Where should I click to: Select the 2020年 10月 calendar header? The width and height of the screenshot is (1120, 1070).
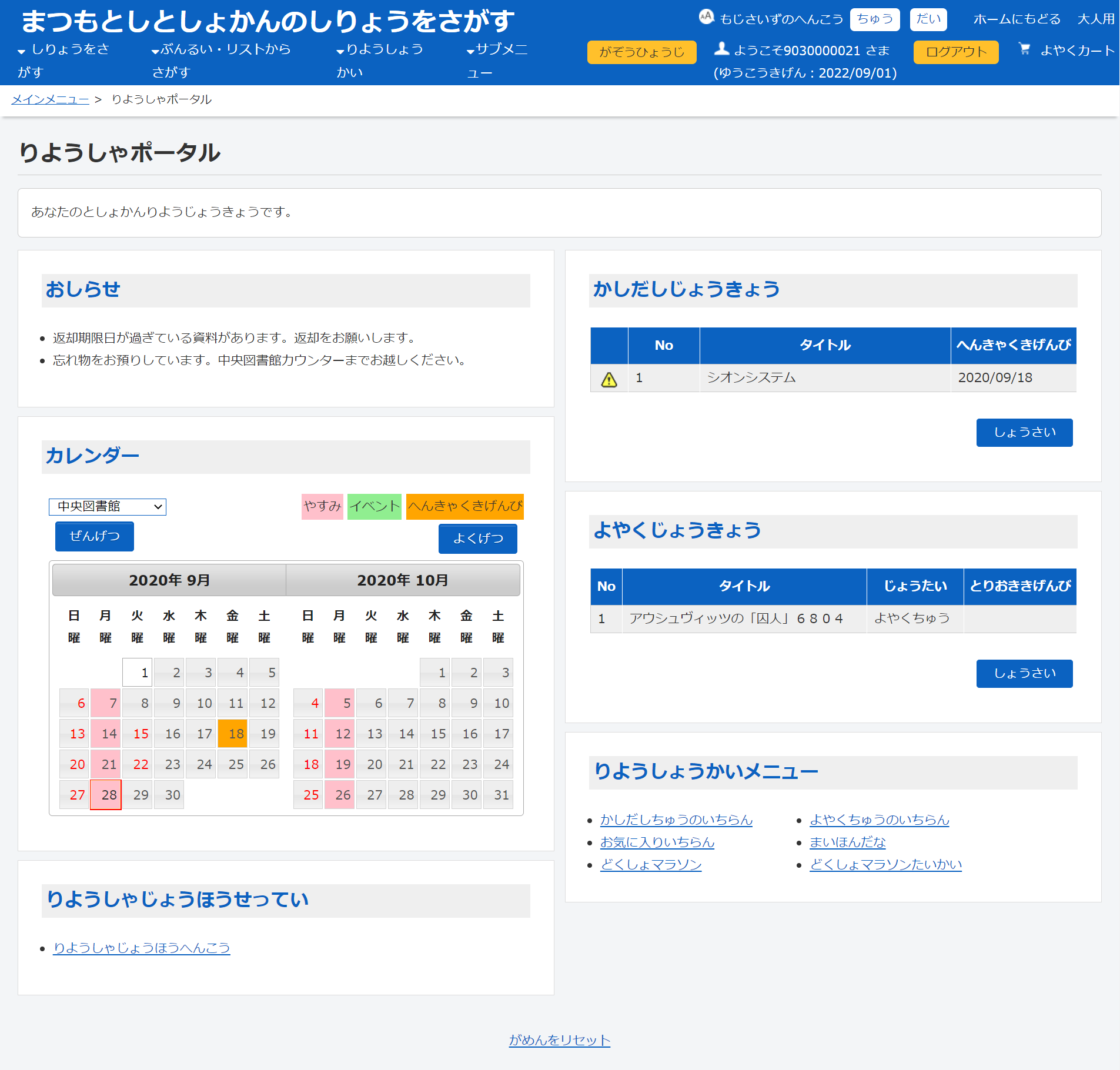(403, 580)
